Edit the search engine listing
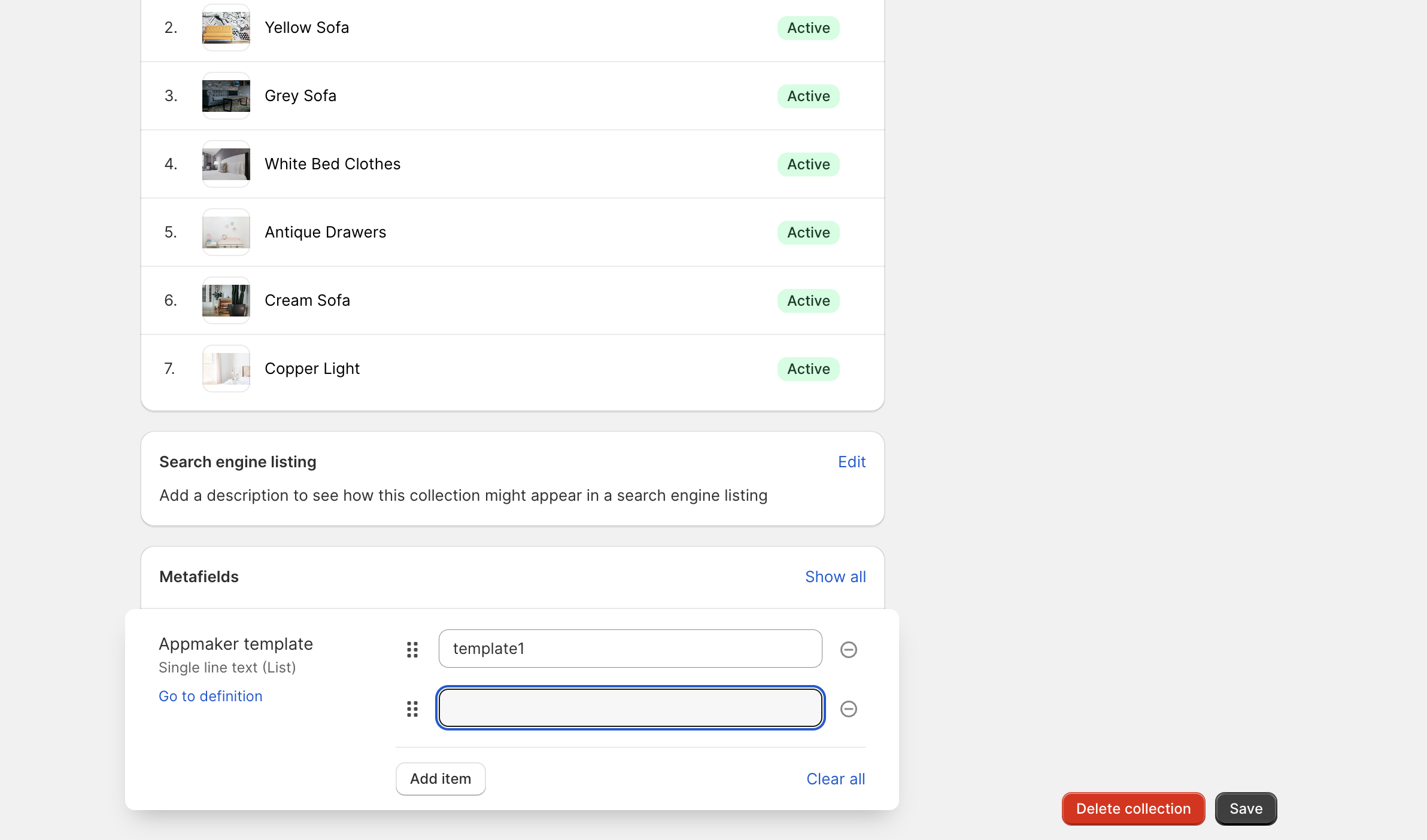The height and width of the screenshot is (840, 1427). tap(851, 461)
